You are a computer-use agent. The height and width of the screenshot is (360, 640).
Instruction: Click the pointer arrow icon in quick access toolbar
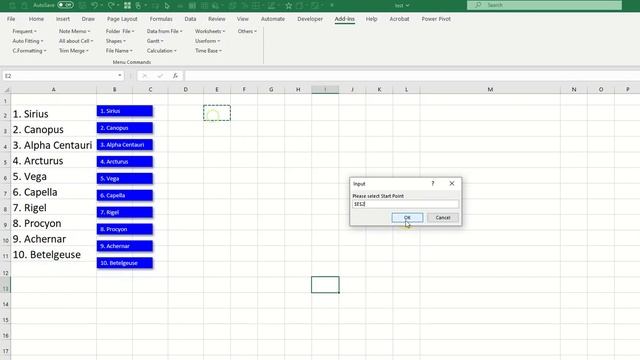tap(167, 5)
